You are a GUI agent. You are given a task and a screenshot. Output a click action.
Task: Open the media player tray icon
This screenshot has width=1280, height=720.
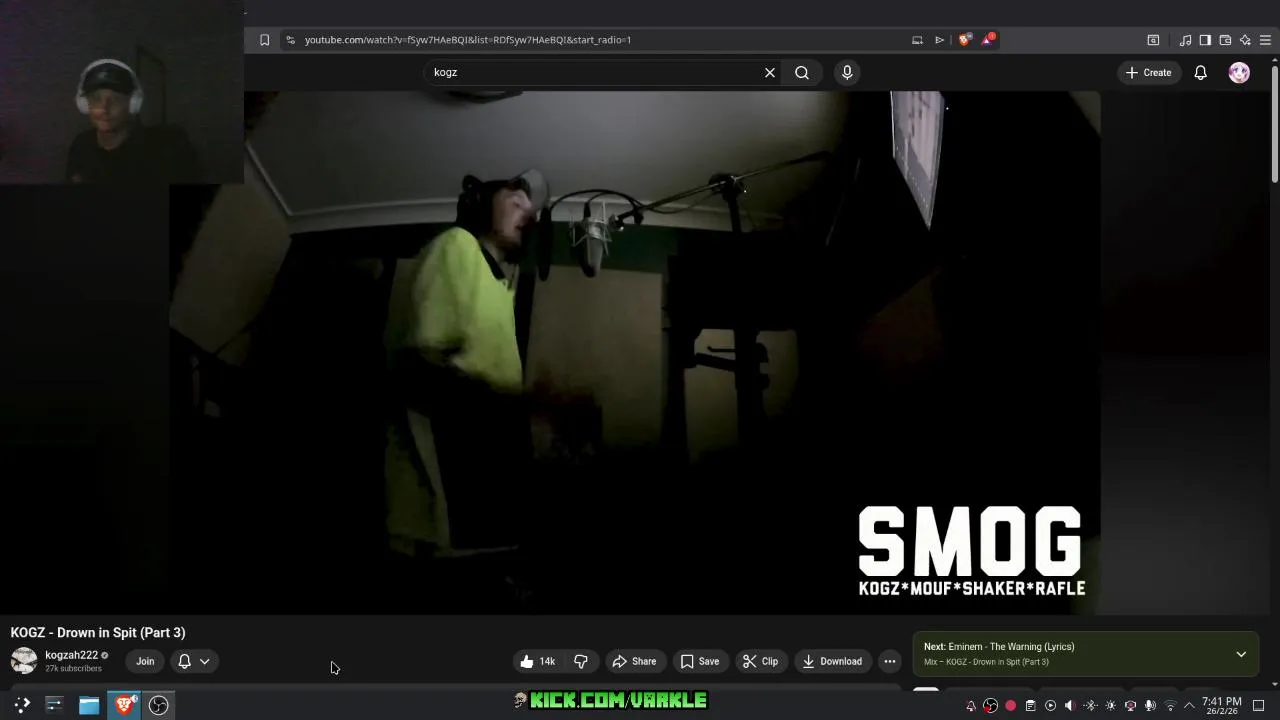pos(1050,706)
